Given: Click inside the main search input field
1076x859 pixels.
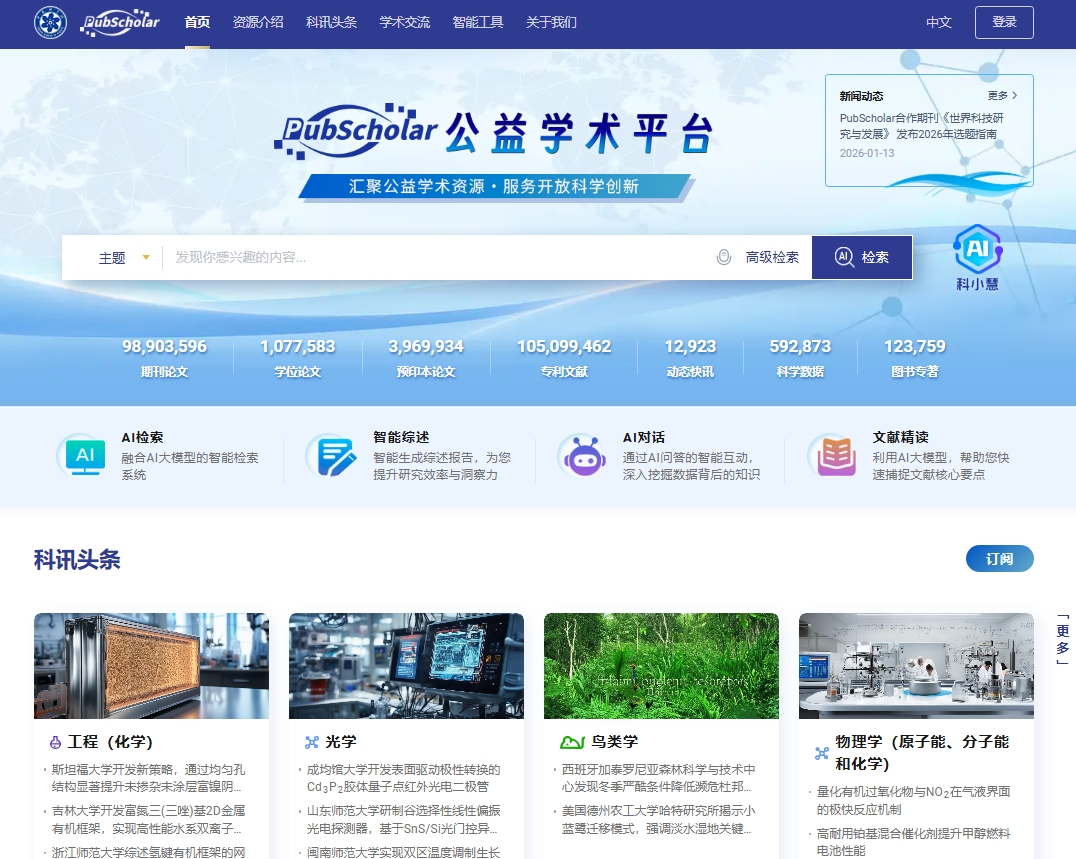Looking at the screenshot, I should point(400,257).
